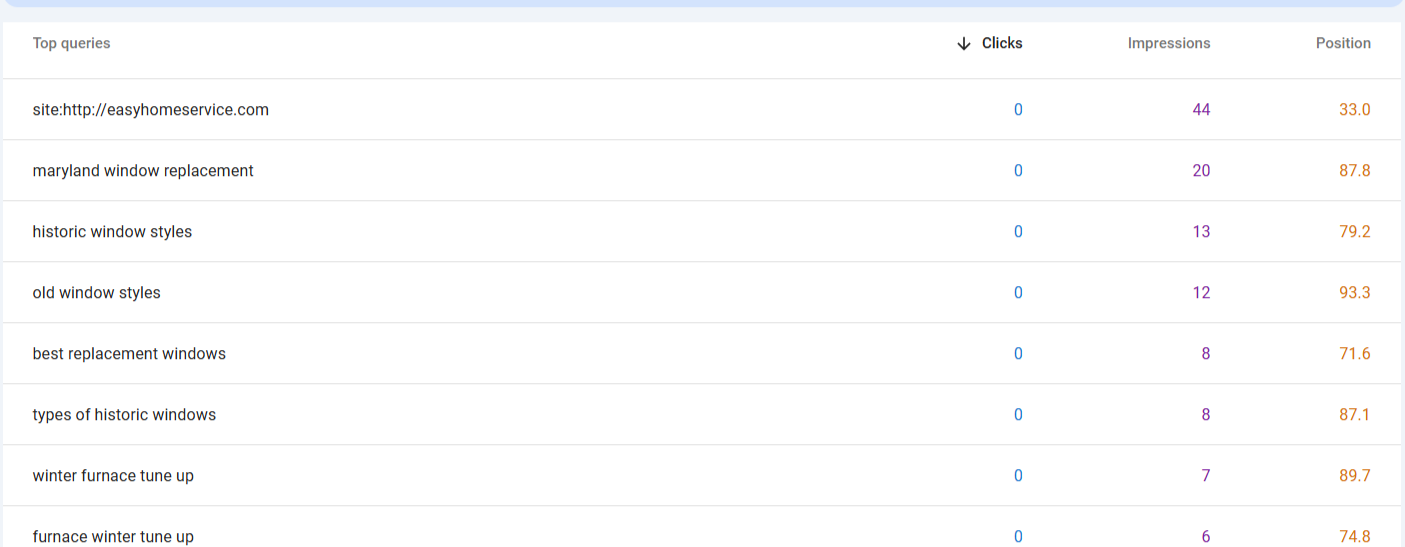The image size is (1405, 547).
Task: Select types of historic windows query
Action: point(124,415)
